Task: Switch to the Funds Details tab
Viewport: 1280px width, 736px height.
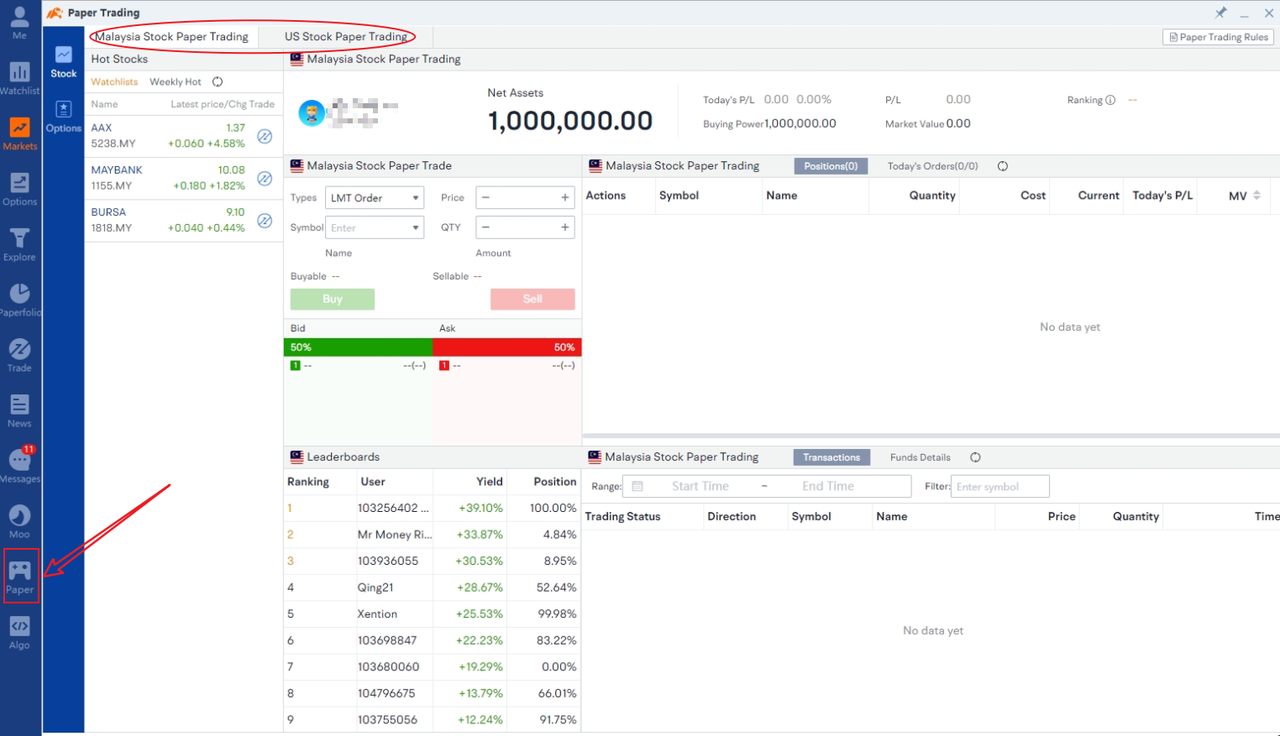Action: (920, 457)
